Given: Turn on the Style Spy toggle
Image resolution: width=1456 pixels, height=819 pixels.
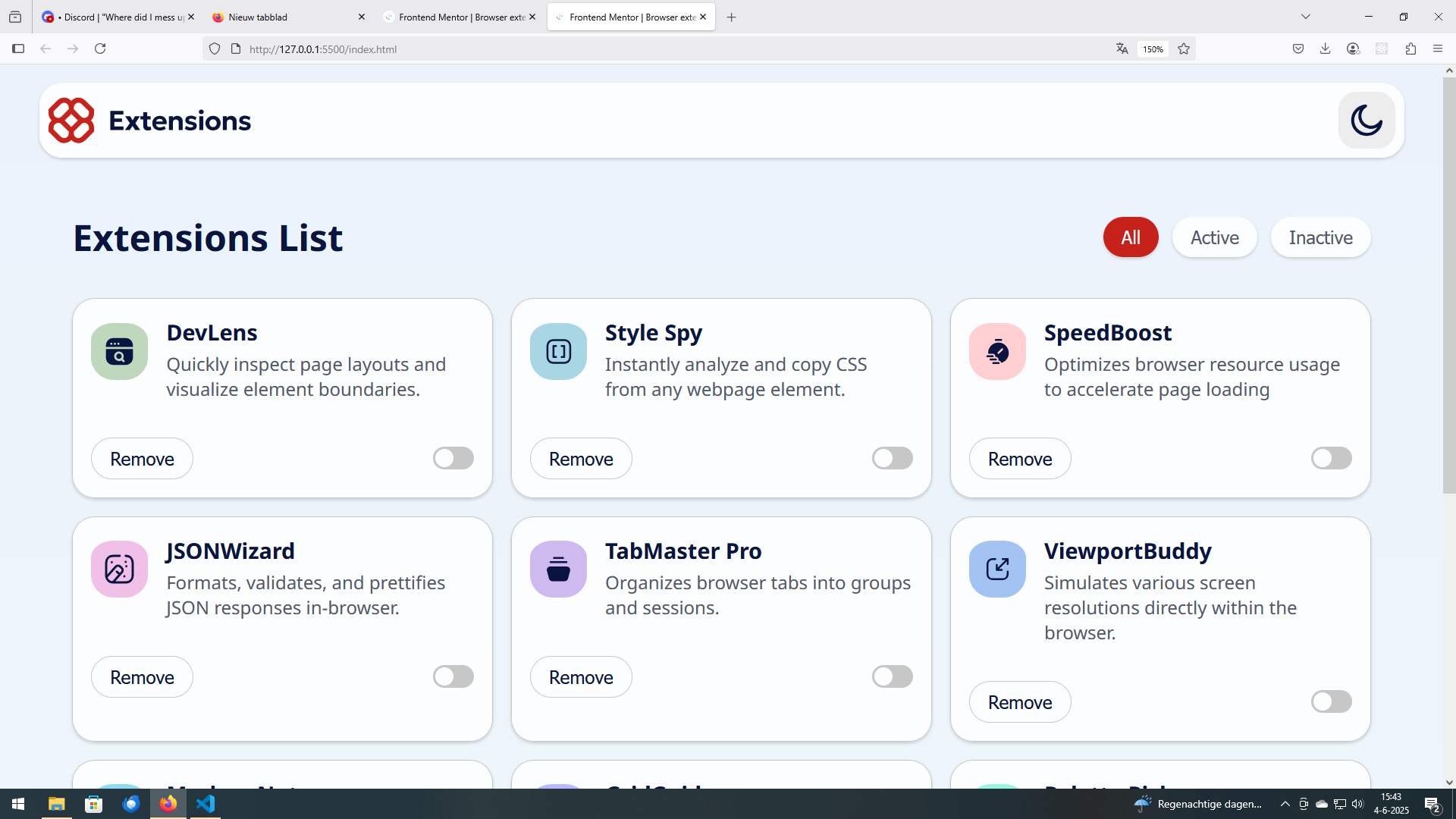Looking at the screenshot, I should pyautogui.click(x=892, y=458).
